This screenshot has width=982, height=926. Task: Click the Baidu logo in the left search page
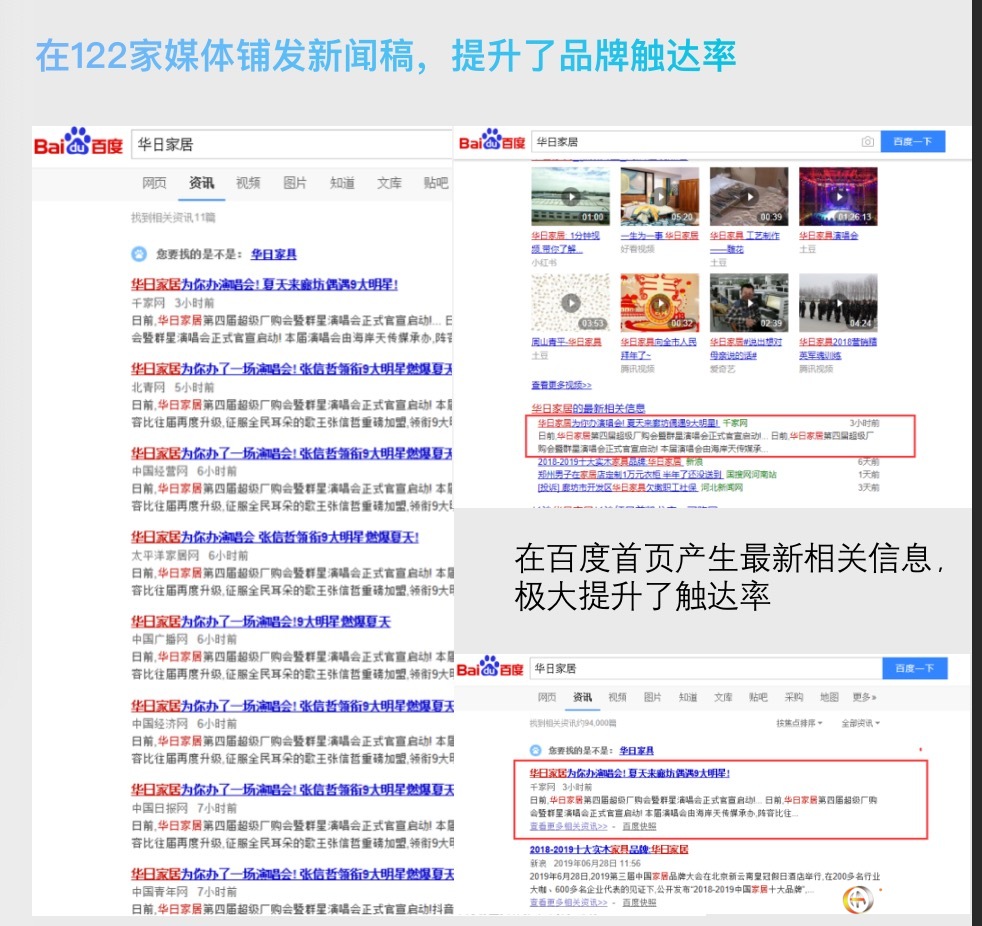tap(78, 142)
